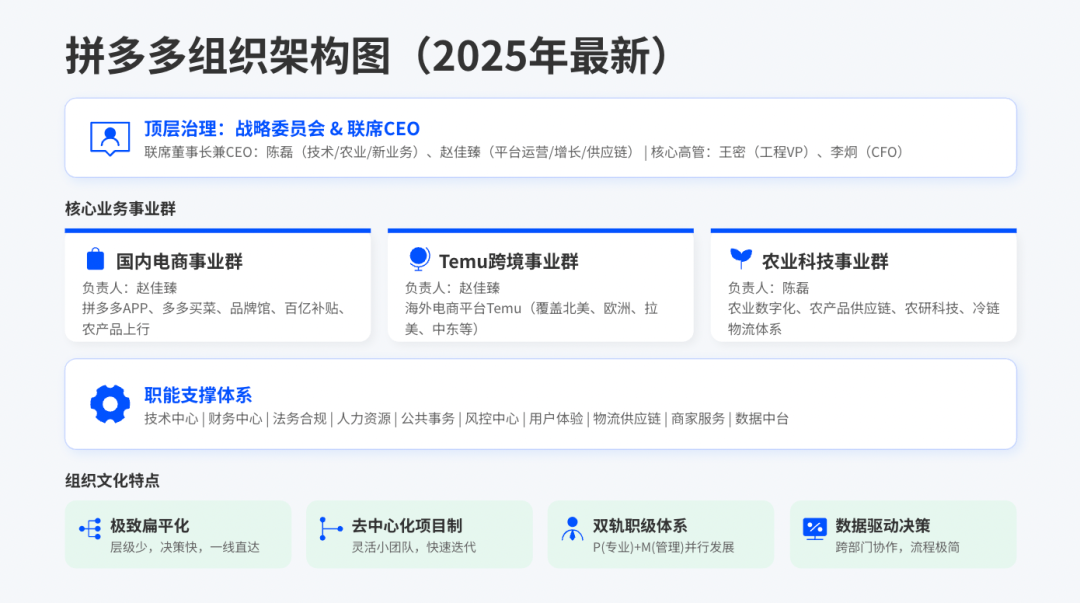Click the monitor icon beside 数据驱动决策
The width and height of the screenshot is (1080, 603).
[814, 528]
